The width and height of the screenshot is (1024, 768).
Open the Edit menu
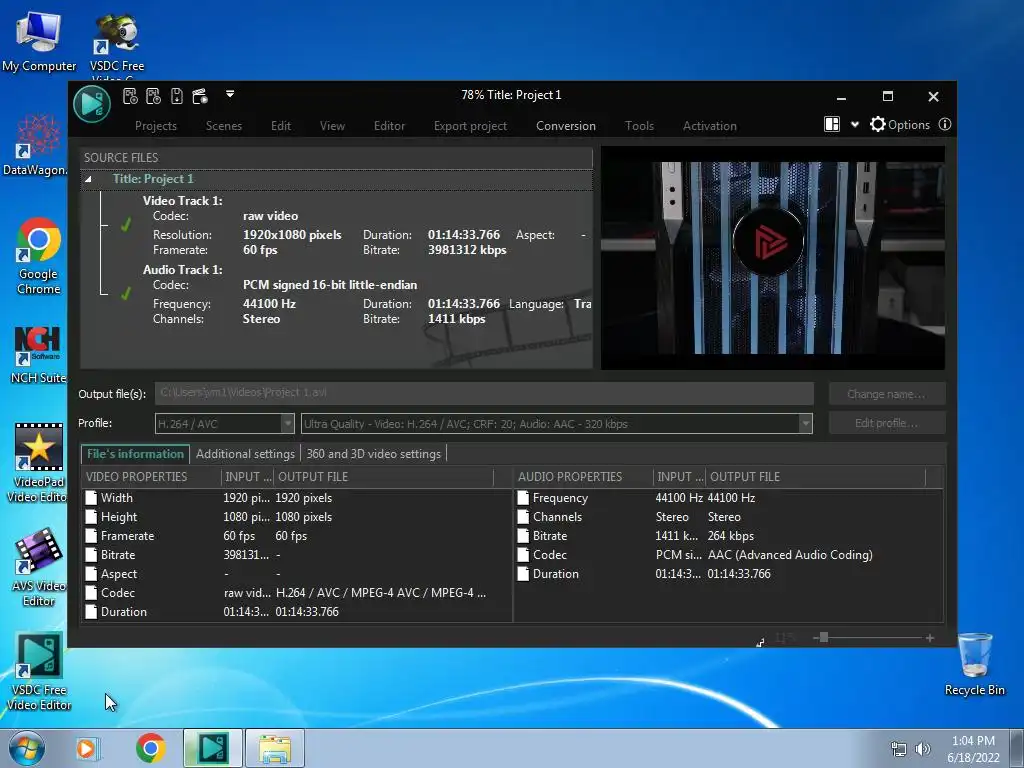pyautogui.click(x=281, y=126)
